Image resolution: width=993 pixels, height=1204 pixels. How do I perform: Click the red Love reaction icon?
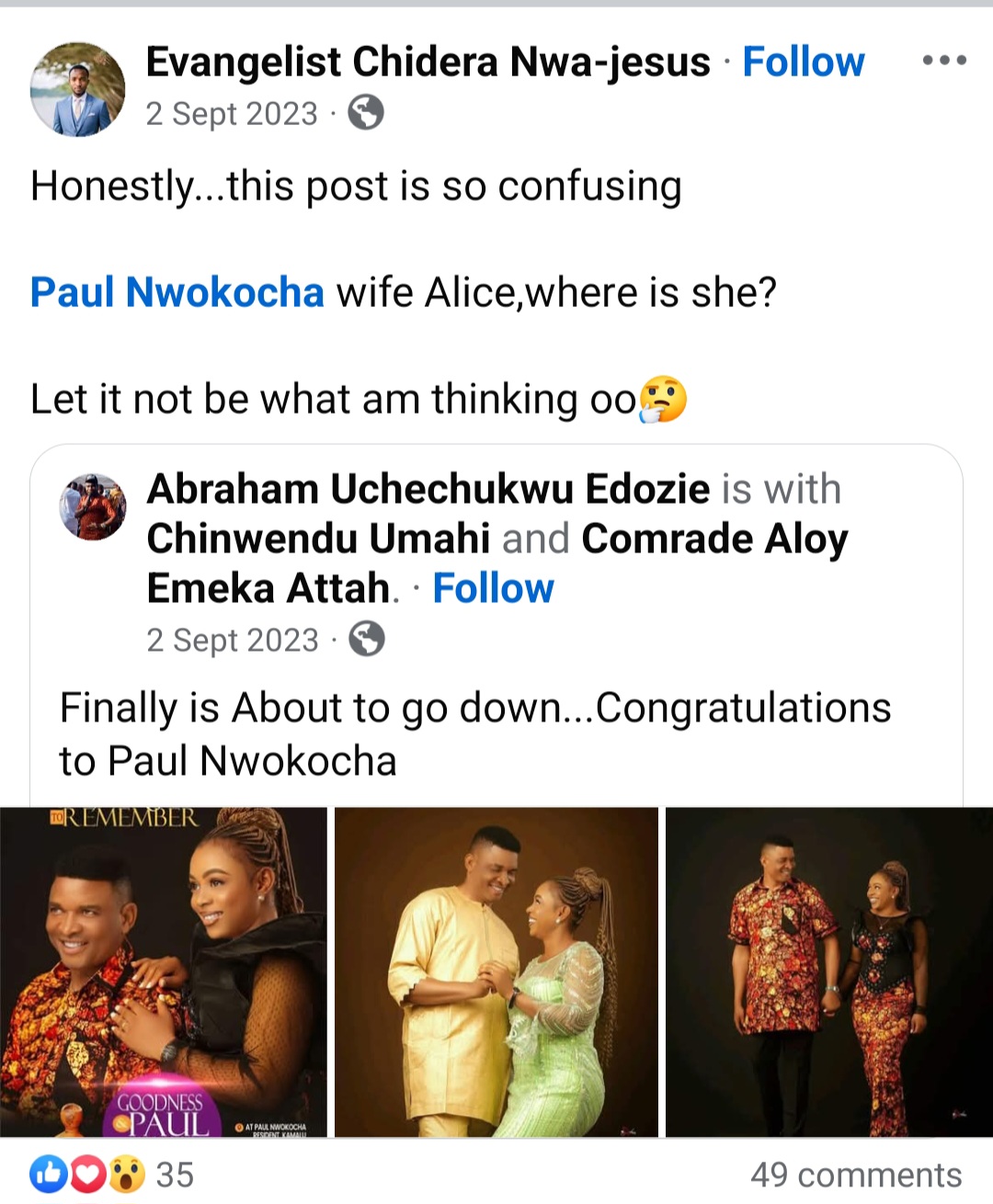[x=86, y=1175]
